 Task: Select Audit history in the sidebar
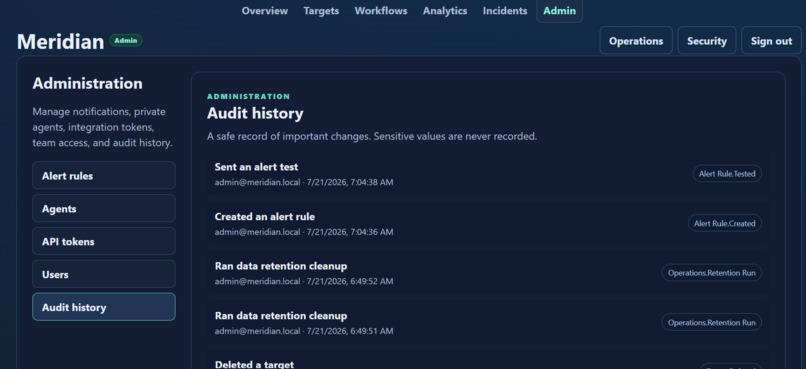(x=104, y=307)
